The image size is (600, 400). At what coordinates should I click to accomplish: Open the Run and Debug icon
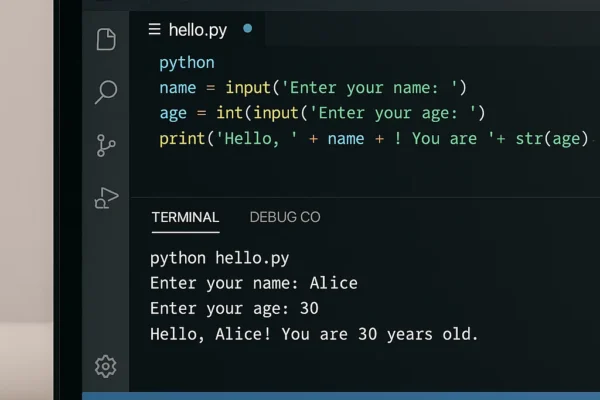point(106,198)
